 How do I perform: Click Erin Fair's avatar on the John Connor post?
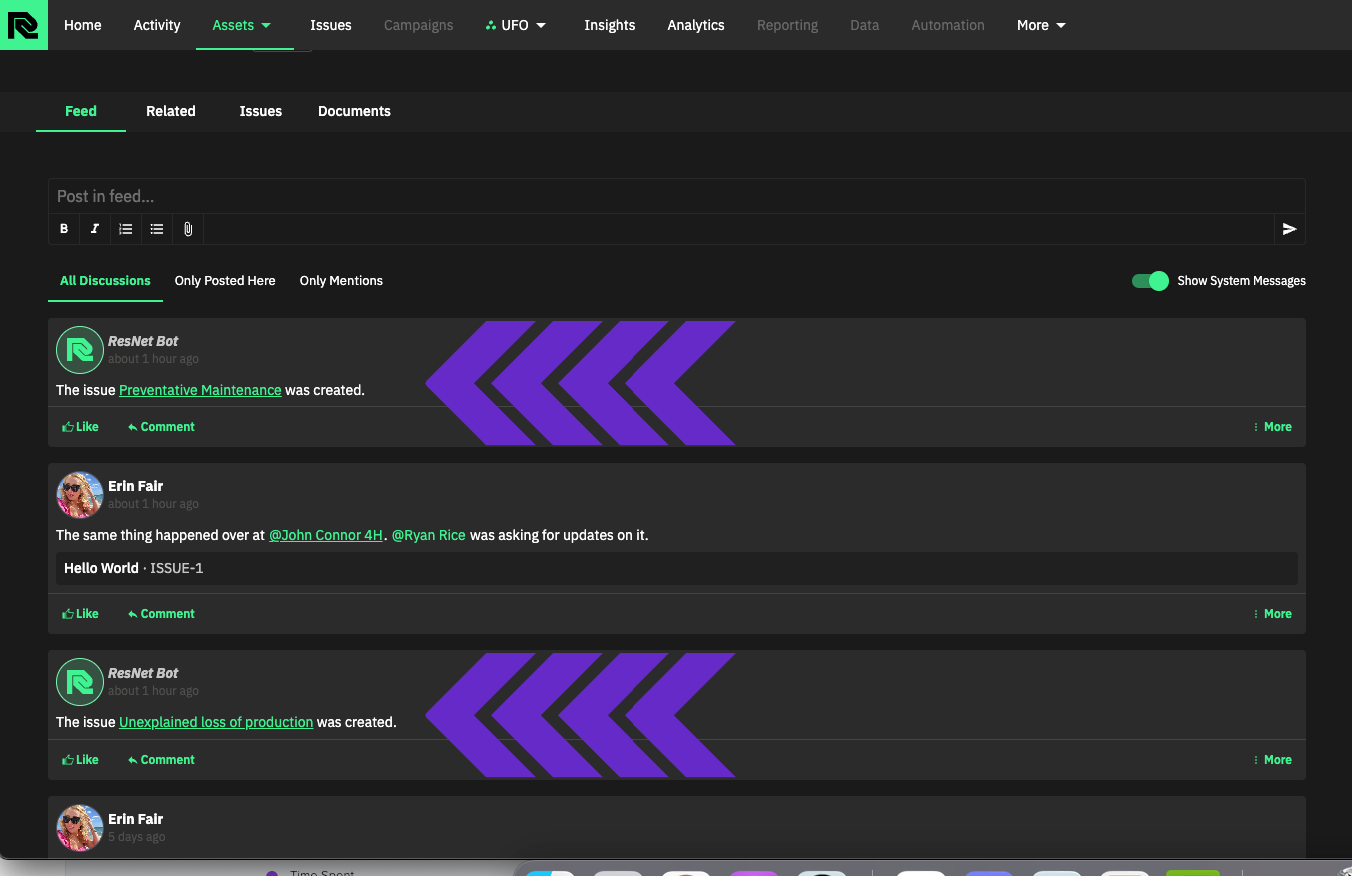pyautogui.click(x=79, y=495)
